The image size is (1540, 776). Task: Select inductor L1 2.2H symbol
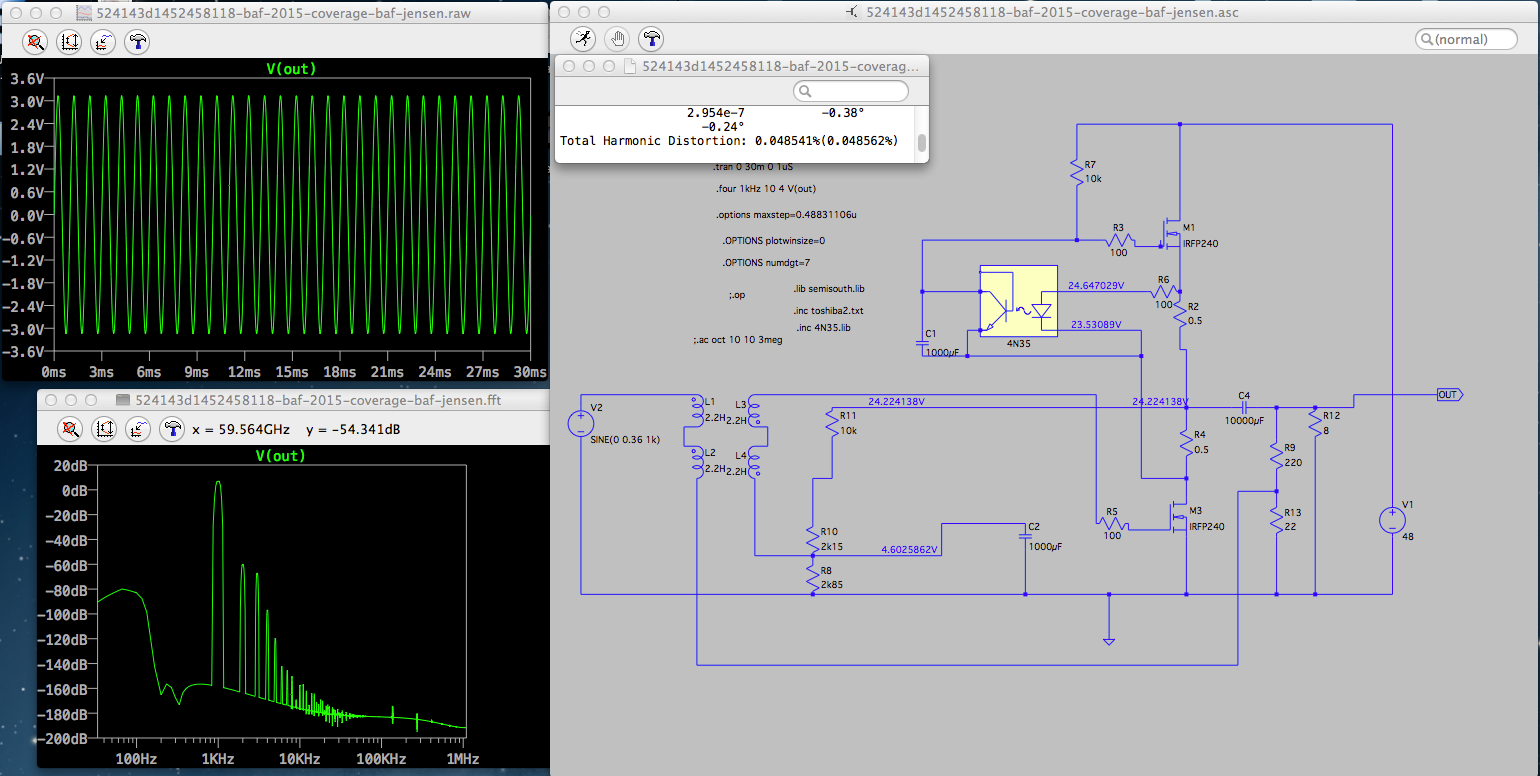tap(696, 410)
